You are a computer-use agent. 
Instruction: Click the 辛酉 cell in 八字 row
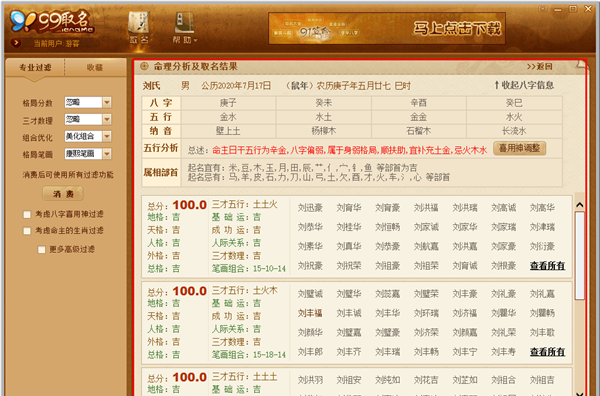click(419, 103)
